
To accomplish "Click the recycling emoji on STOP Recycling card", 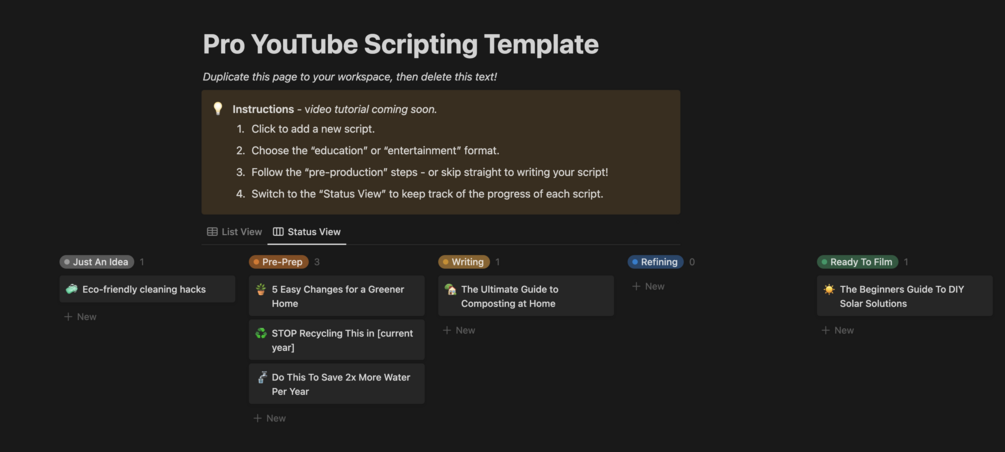I will 261,333.
